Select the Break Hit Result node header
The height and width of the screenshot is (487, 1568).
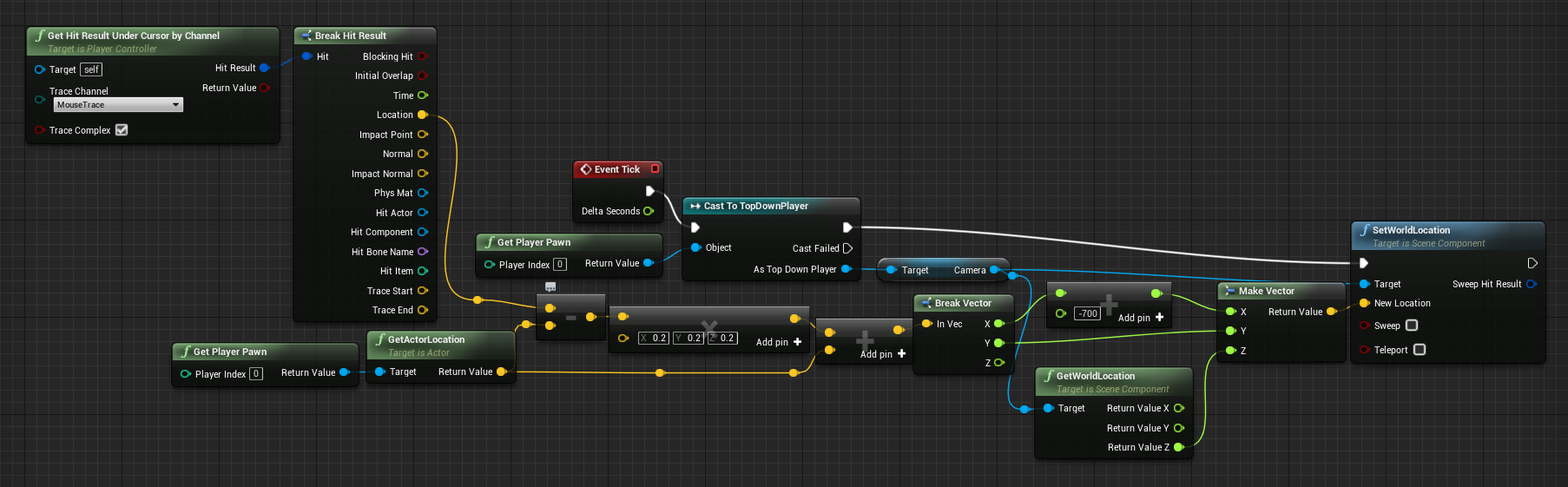click(365, 36)
